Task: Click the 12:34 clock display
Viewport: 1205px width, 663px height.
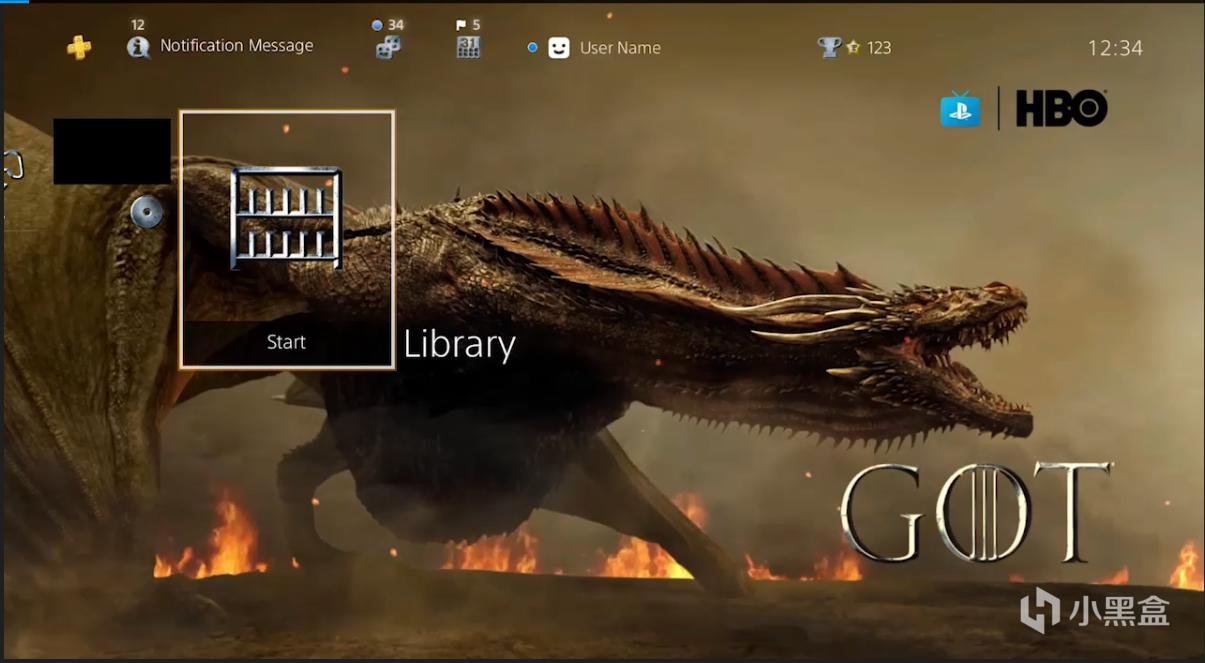Action: [1115, 48]
